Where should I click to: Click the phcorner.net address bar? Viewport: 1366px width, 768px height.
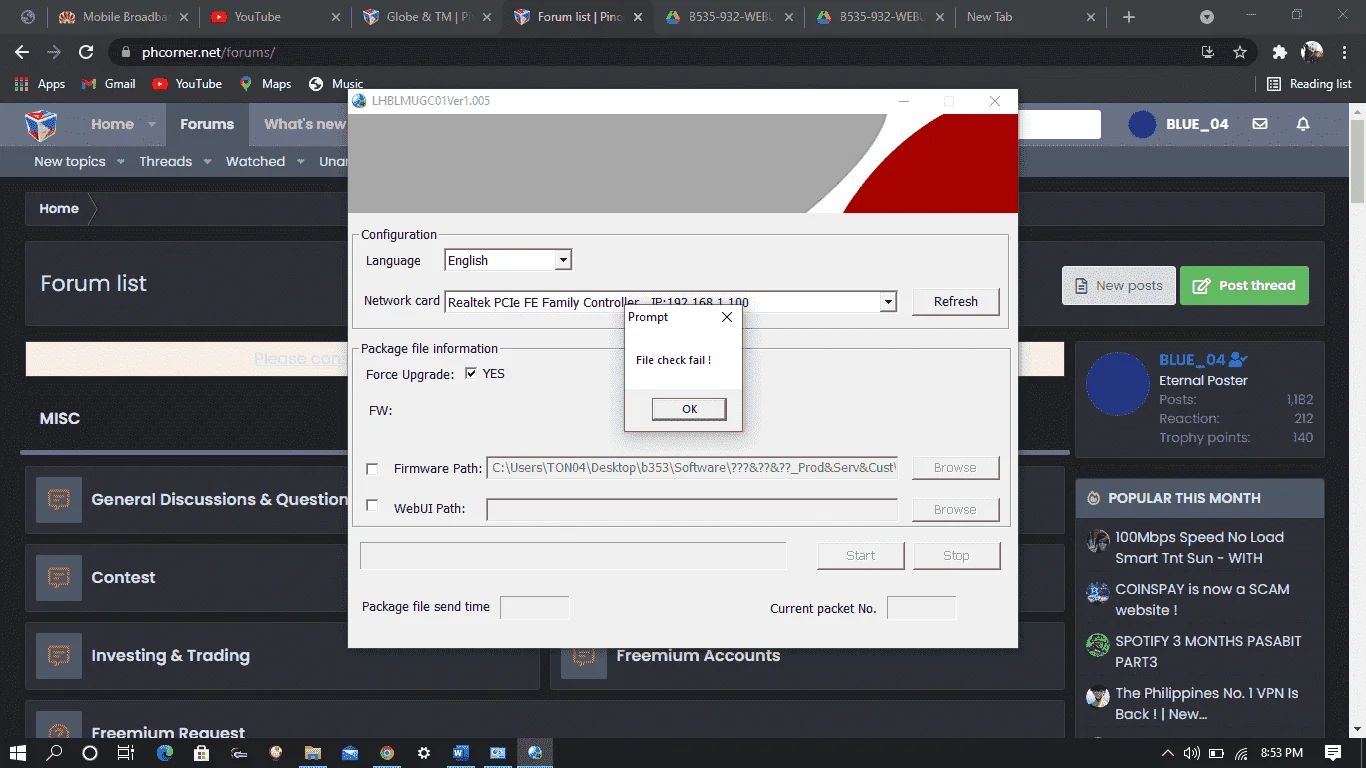(650, 52)
